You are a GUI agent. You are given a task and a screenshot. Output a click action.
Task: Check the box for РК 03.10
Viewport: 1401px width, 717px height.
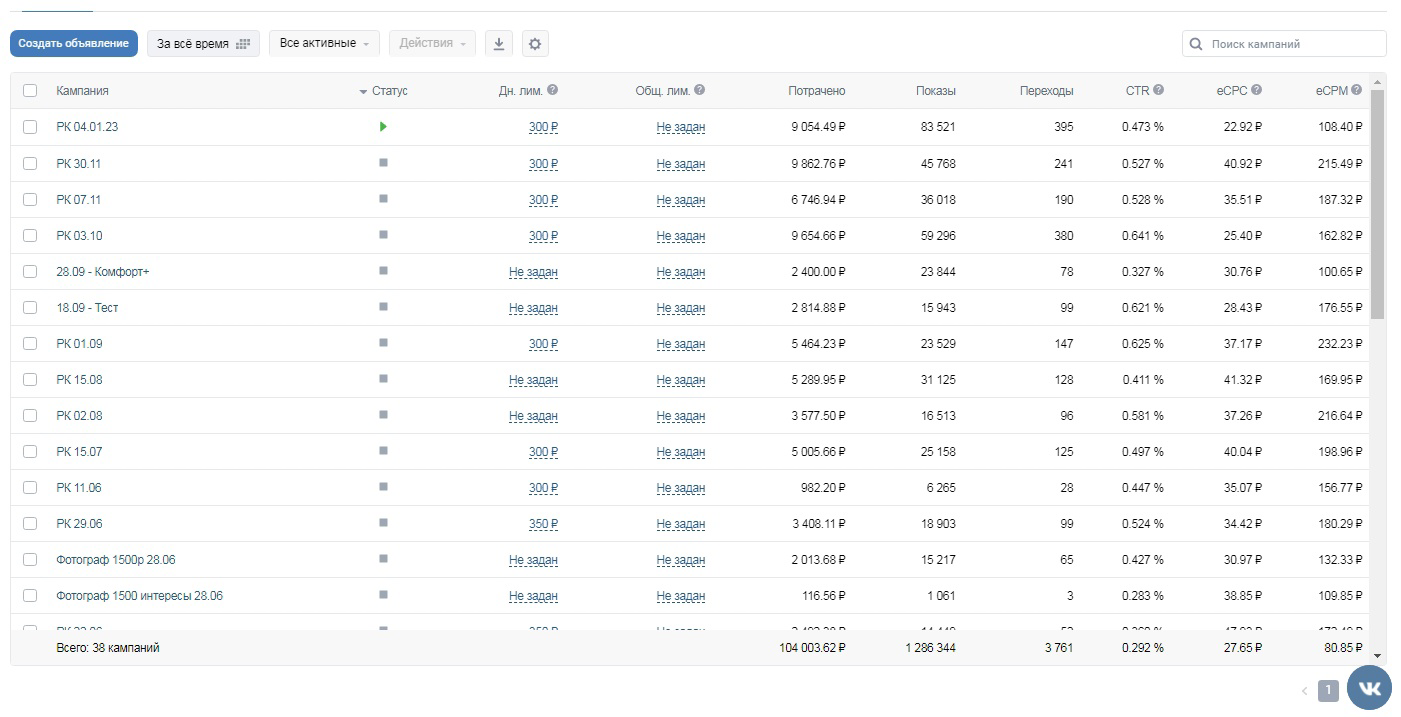pyautogui.click(x=30, y=236)
